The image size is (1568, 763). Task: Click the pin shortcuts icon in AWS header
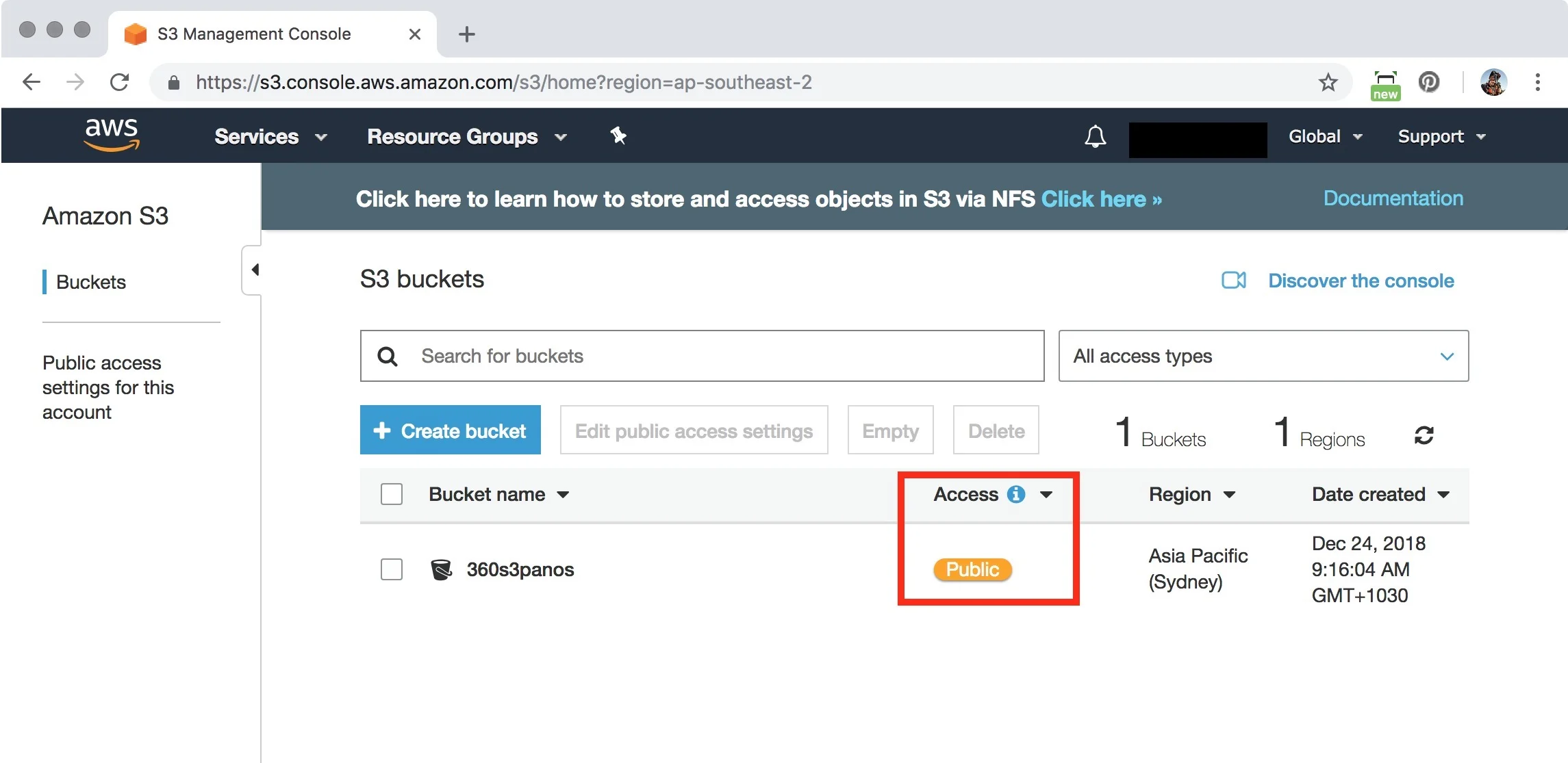(x=618, y=135)
